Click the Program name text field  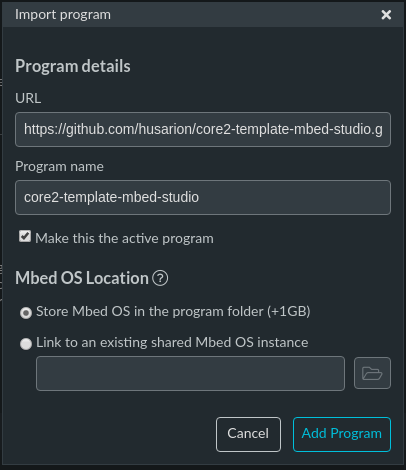[x=203, y=197]
